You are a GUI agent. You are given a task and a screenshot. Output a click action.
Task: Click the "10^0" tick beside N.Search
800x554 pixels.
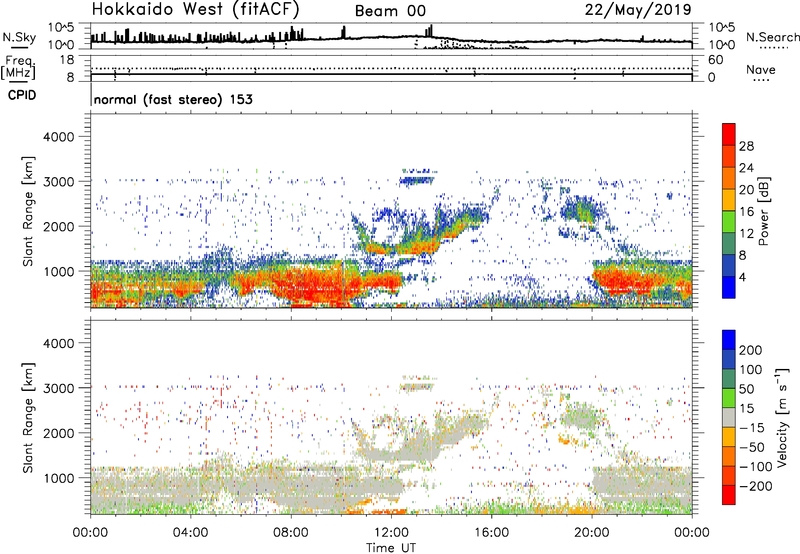pos(721,45)
